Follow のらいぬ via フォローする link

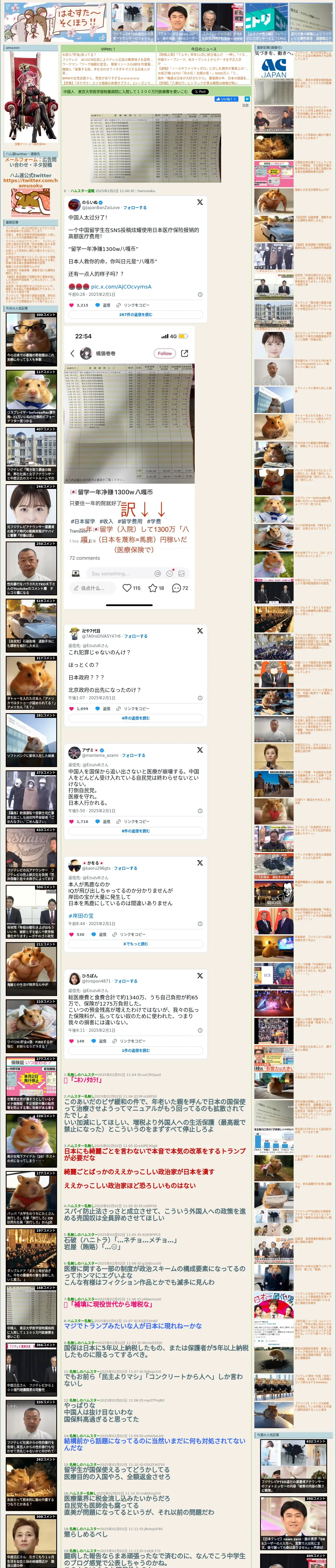pyautogui.click(x=135, y=207)
